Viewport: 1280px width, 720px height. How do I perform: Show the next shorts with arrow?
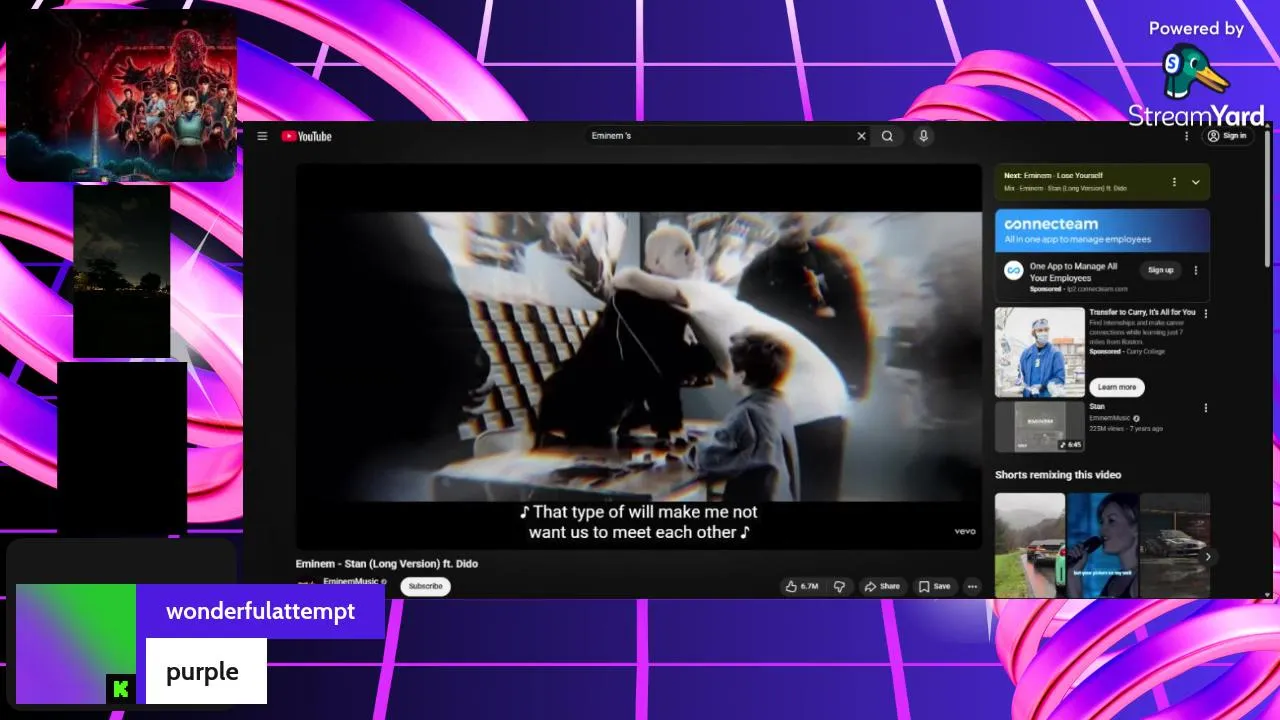[1208, 557]
